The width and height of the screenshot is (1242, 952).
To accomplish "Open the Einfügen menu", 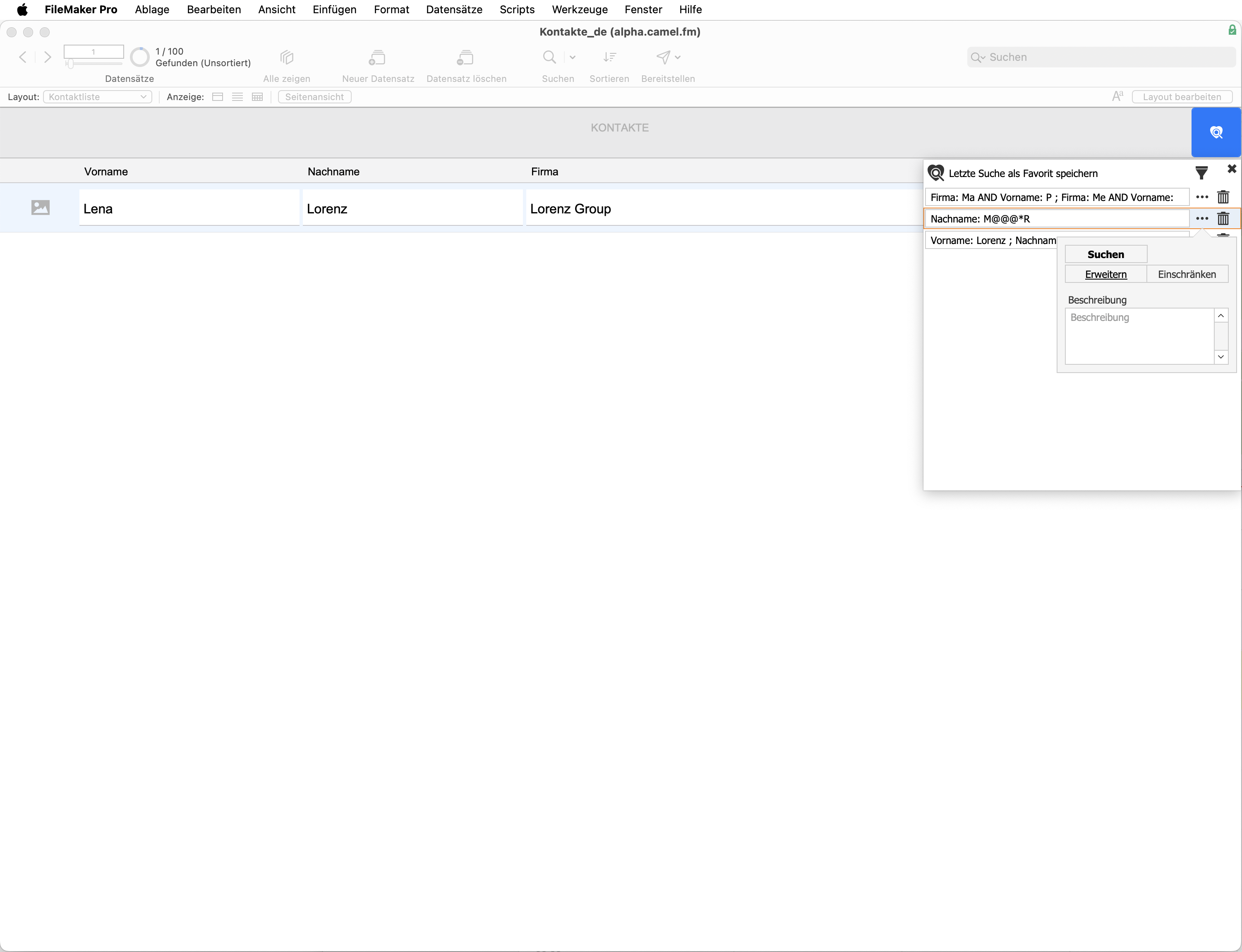I will click(334, 10).
